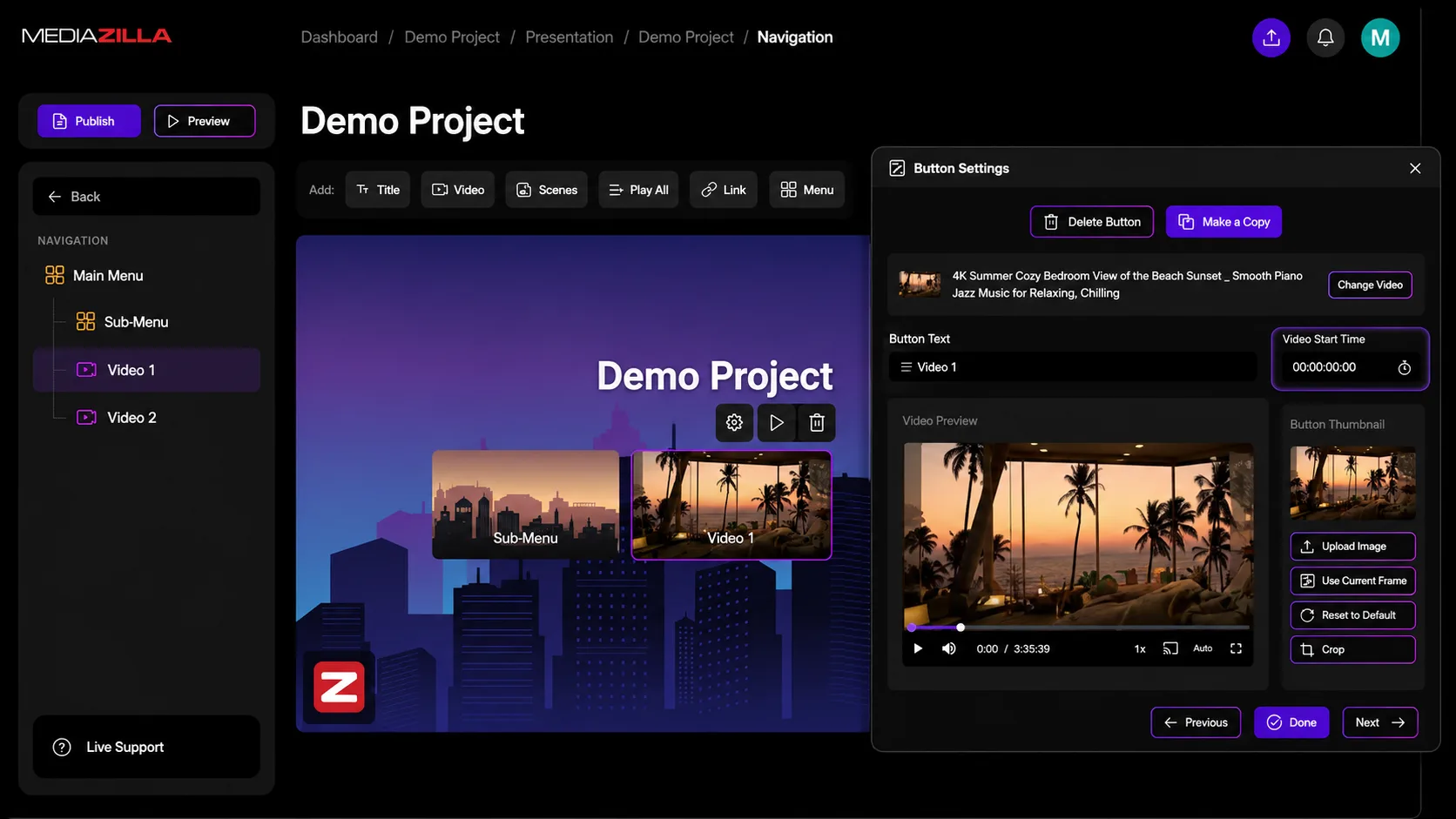Click Reset to Default
This screenshot has width=1456, height=819.
[x=1352, y=615]
